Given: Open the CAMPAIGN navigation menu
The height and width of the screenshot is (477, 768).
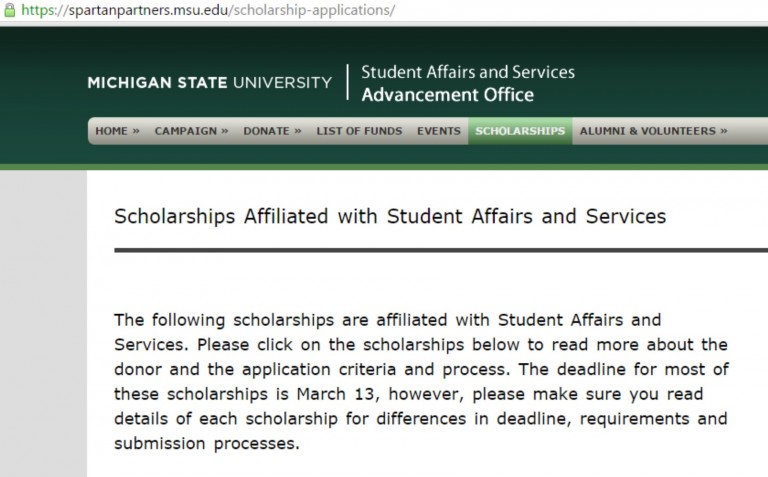Looking at the screenshot, I should [x=185, y=131].
